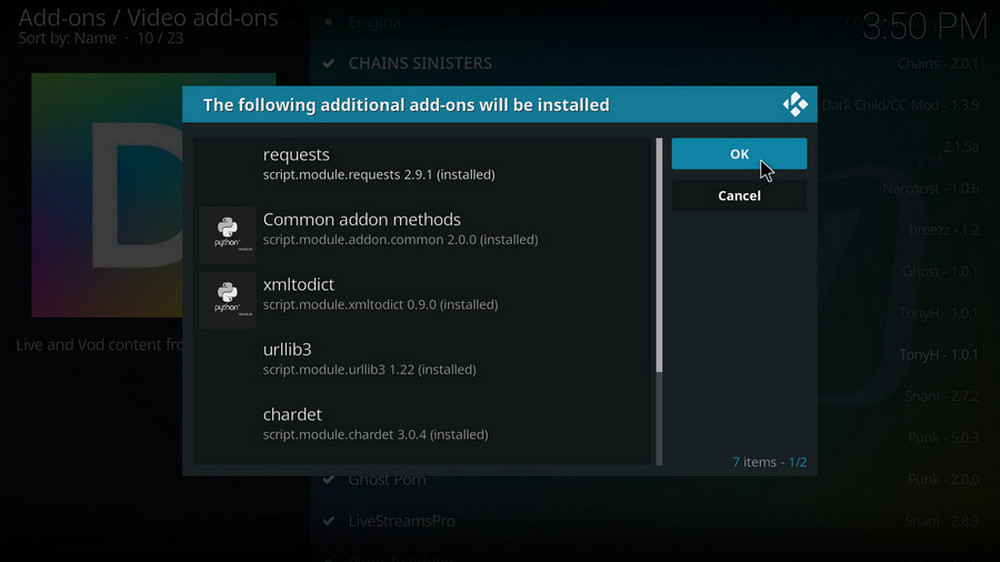Click the 'Add-ons / Video add-ons' heading

[x=148, y=17]
